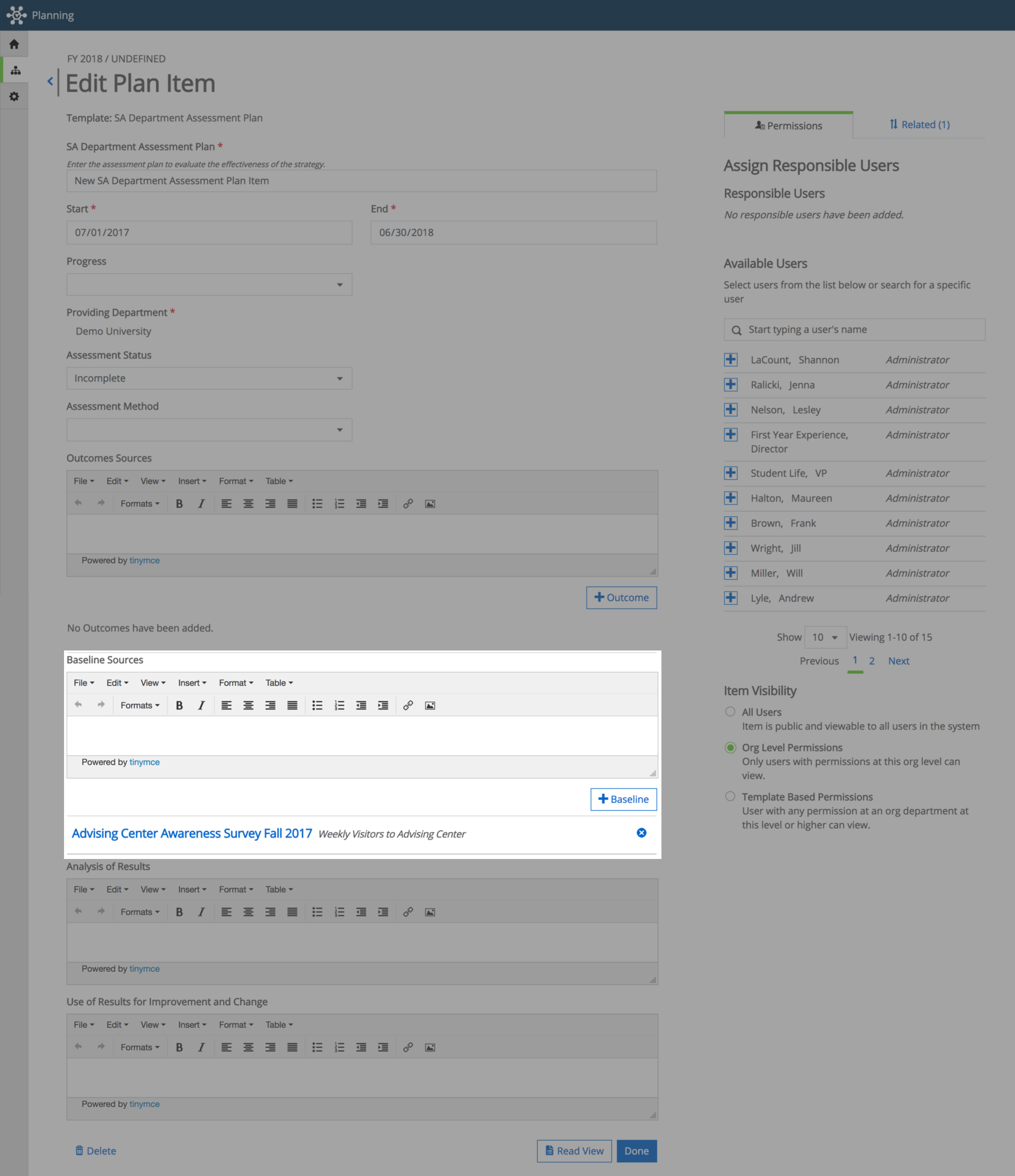Image resolution: width=1015 pixels, height=1176 pixels.
Task: Select Org Level Permissions radio button
Action: coord(731,747)
